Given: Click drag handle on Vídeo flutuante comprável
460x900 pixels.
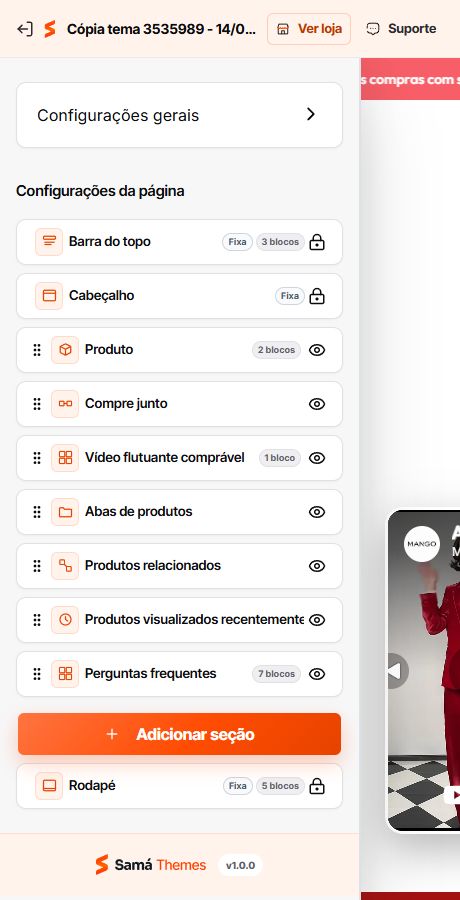Looking at the screenshot, I should click(x=37, y=458).
